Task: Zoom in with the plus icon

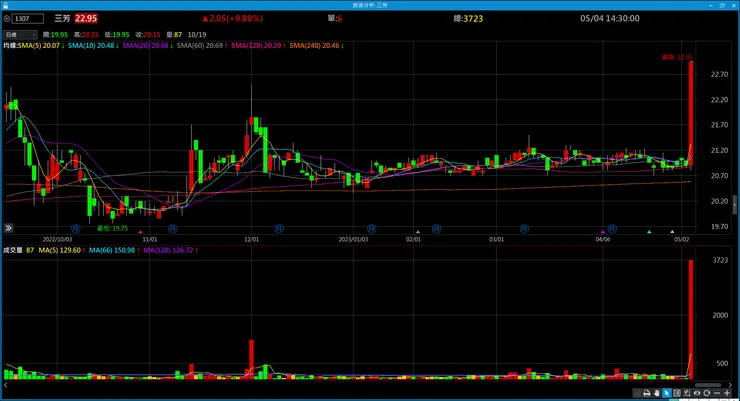Action: [x=727, y=393]
